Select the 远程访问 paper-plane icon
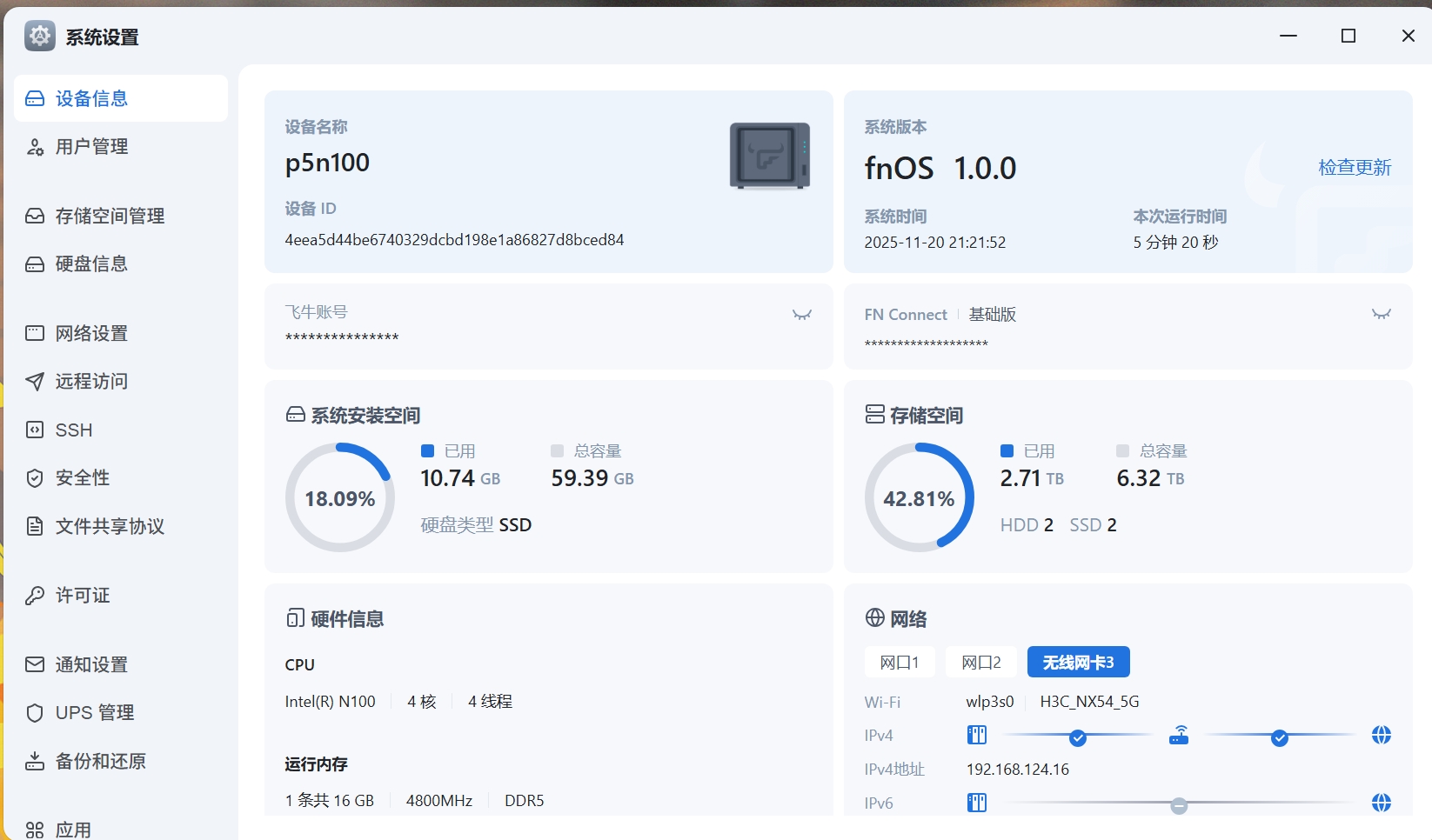This screenshot has height=840, width=1432. [x=35, y=381]
